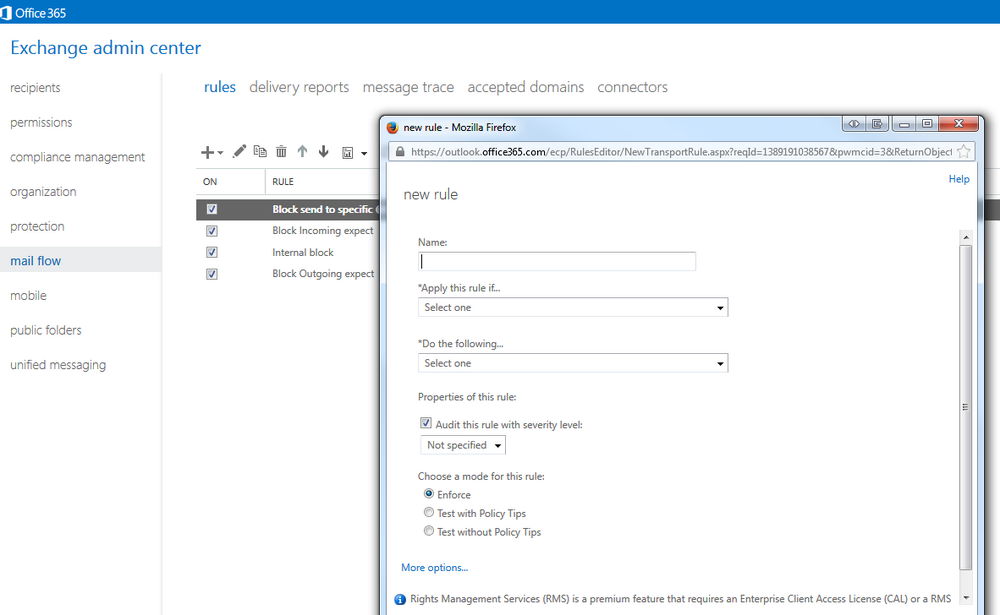
Task: Select Test without Policy Tips mode
Action: click(x=429, y=531)
